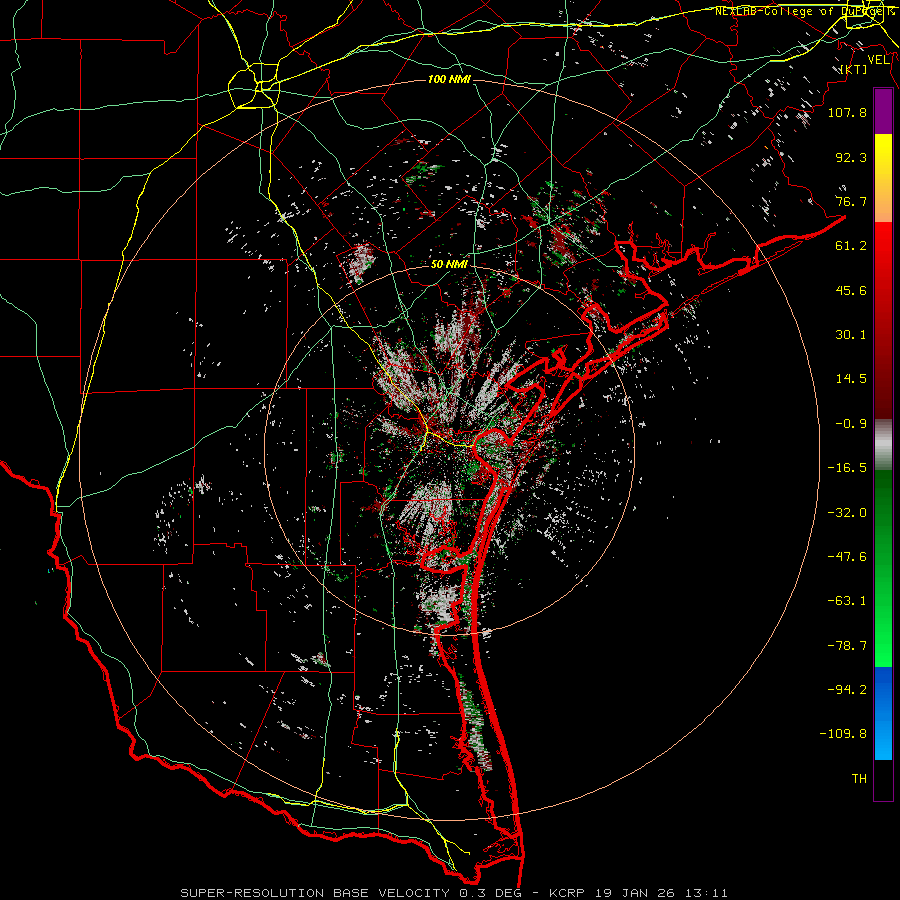This screenshot has width=900, height=900.
Task: Click the 14.5 legend value
Action: coord(851,379)
